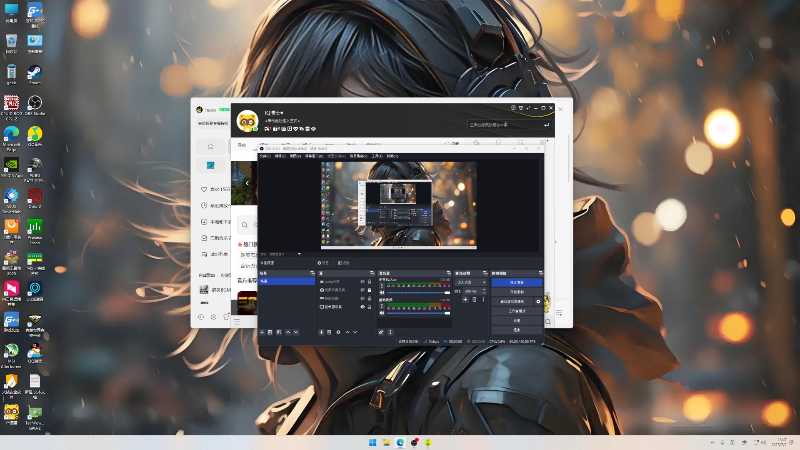
Task: Move the selected scene up
Action: 288,332
